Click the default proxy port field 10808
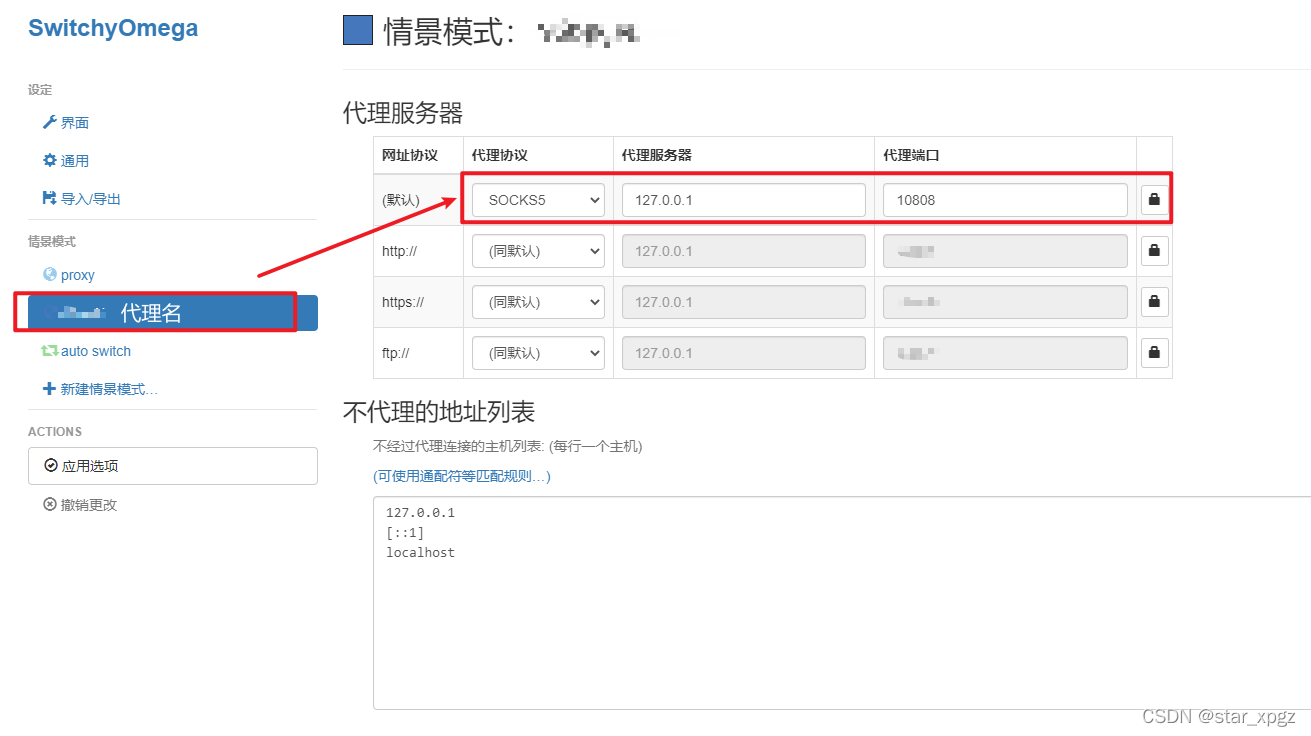The image size is (1311, 736). click(x=1005, y=200)
